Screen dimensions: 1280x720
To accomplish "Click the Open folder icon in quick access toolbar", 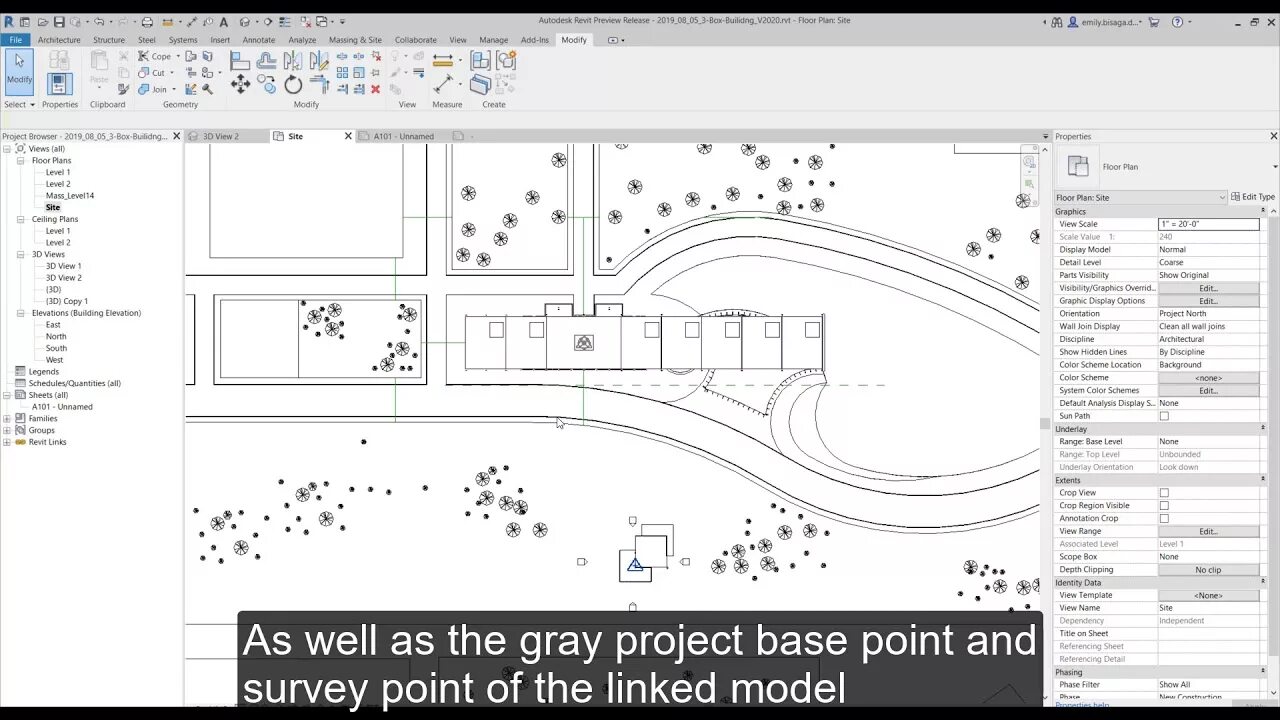I will 43,21.
